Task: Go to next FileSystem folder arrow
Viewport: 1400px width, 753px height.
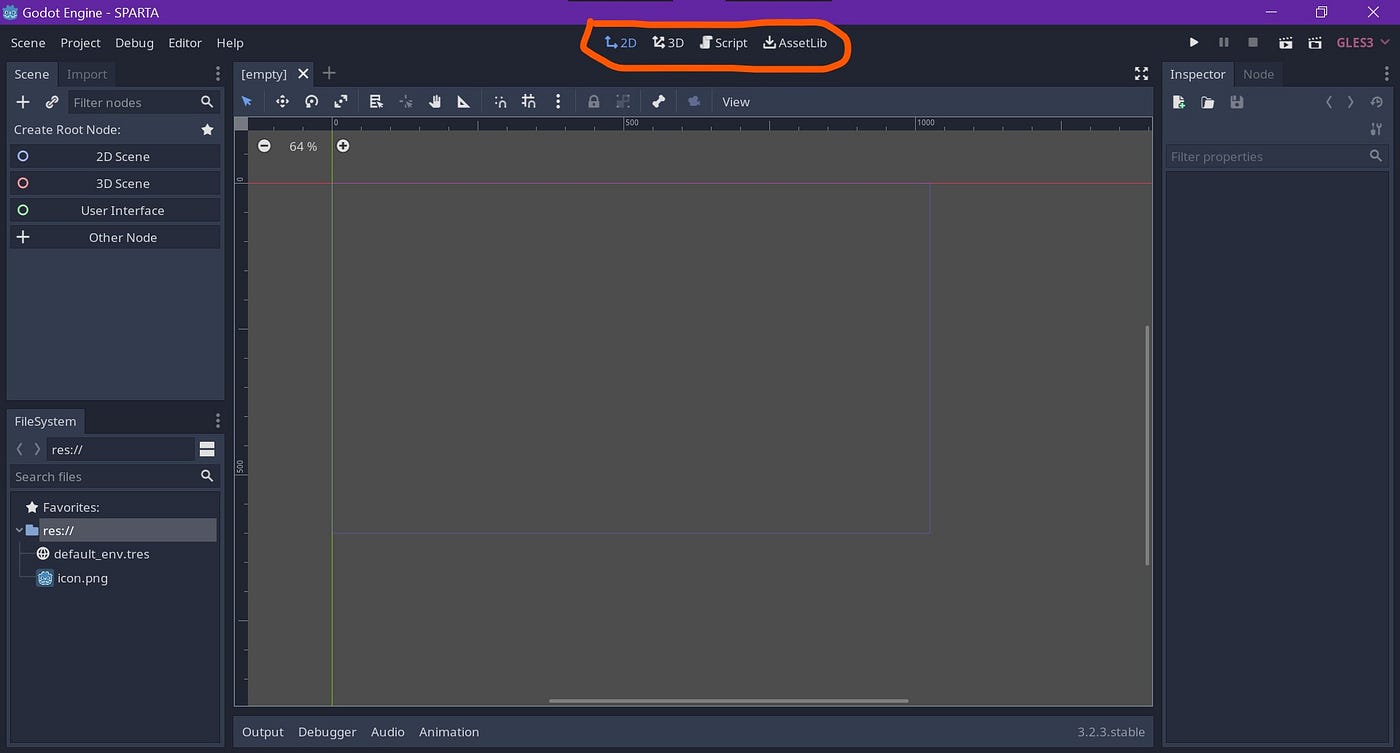Action: tap(37, 449)
